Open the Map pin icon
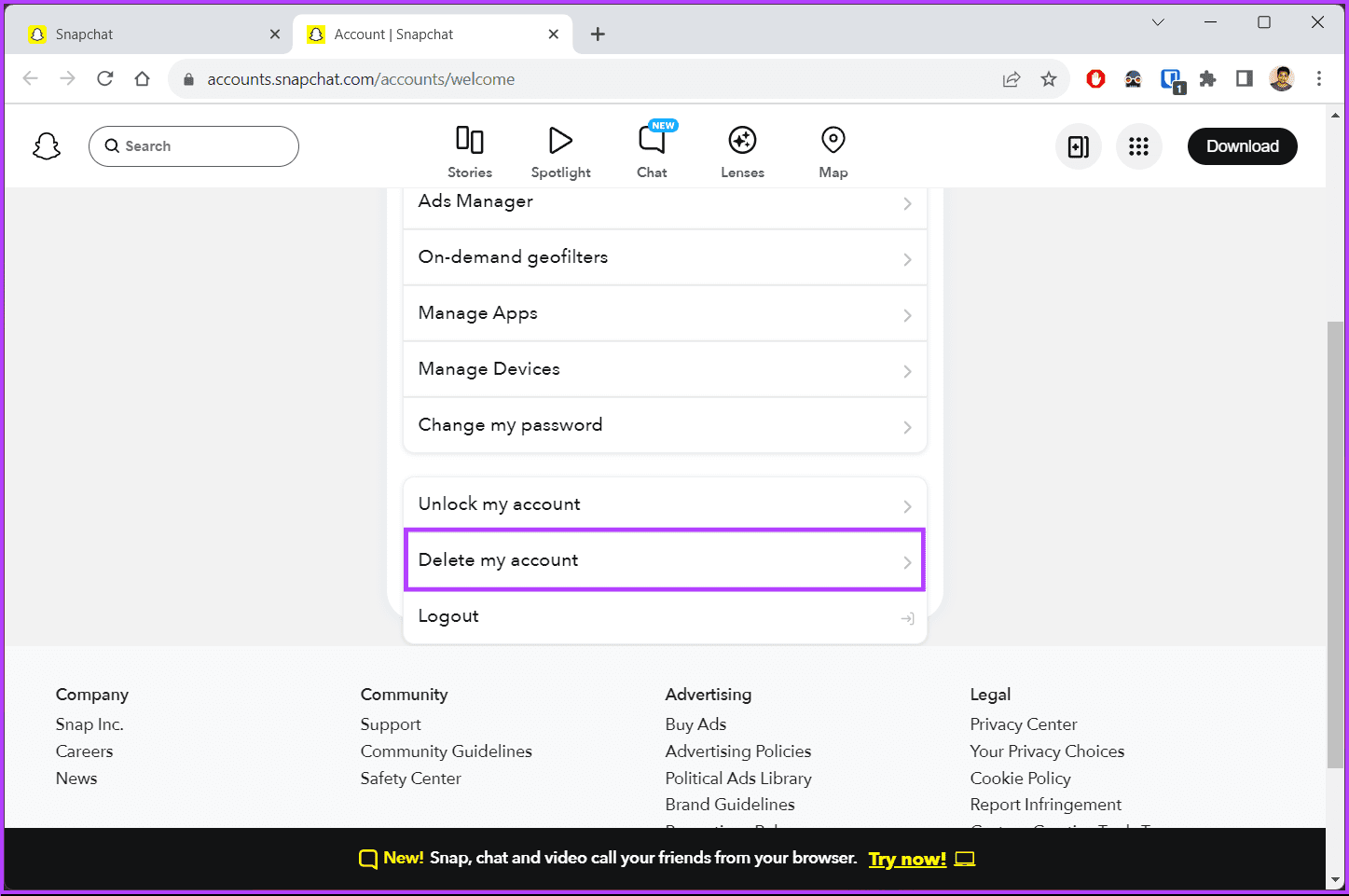Screen dimensions: 1349x896 (x=833, y=152)
